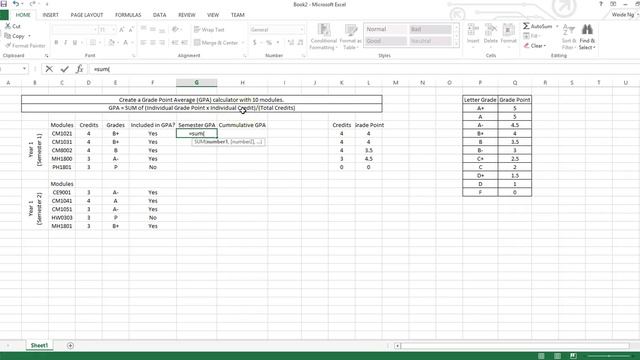Image resolution: width=640 pixels, height=360 pixels.
Task: Confirm the formula with the checkmark icon
Action: [x=64, y=69]
